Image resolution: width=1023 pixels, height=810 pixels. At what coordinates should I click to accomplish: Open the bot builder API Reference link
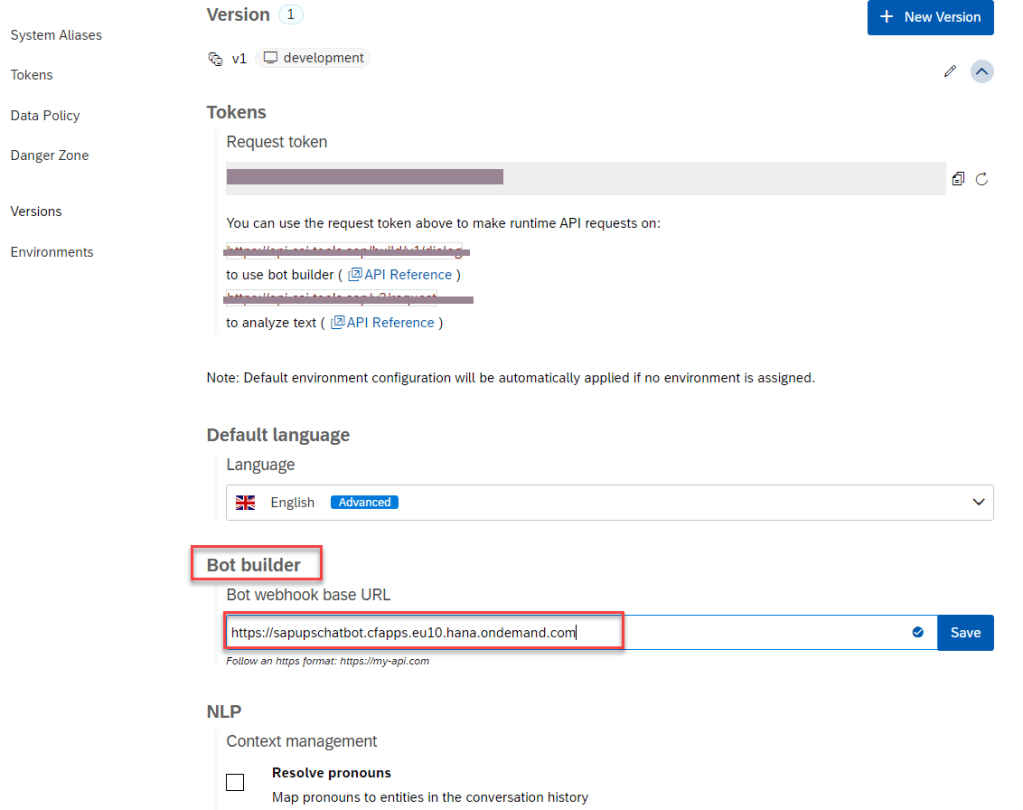pyautogui.click(x=400, y=274)
